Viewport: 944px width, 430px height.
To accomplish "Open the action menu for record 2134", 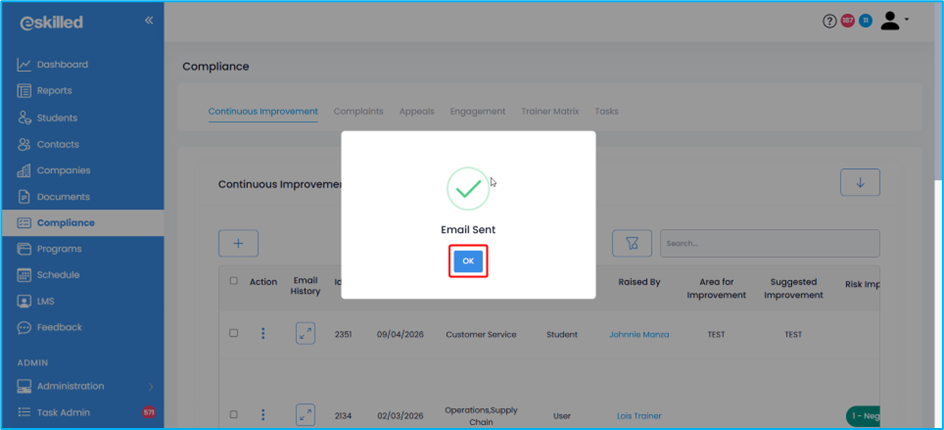I will point(263,414).
